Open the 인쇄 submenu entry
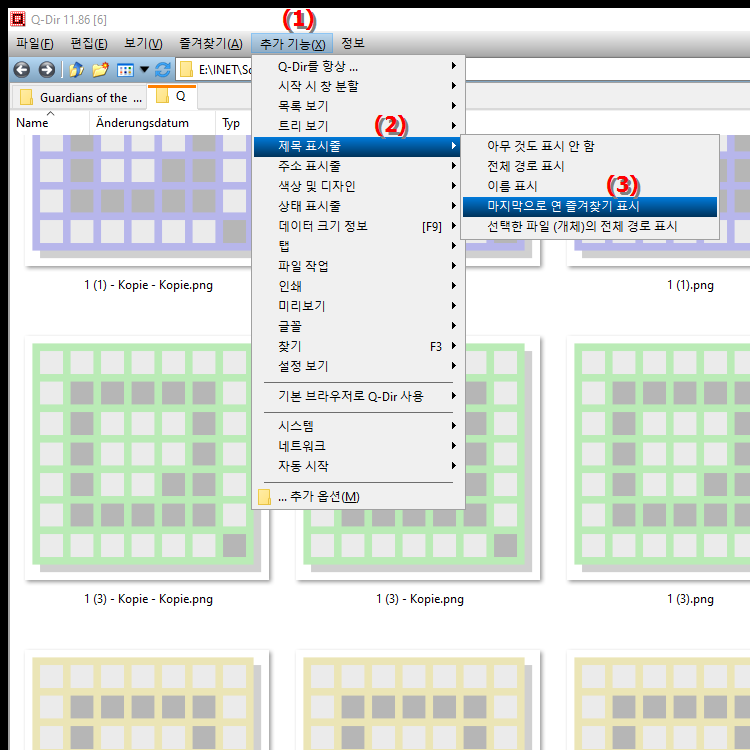The width and height of the screenshot is (750, 750). [358, 286]
